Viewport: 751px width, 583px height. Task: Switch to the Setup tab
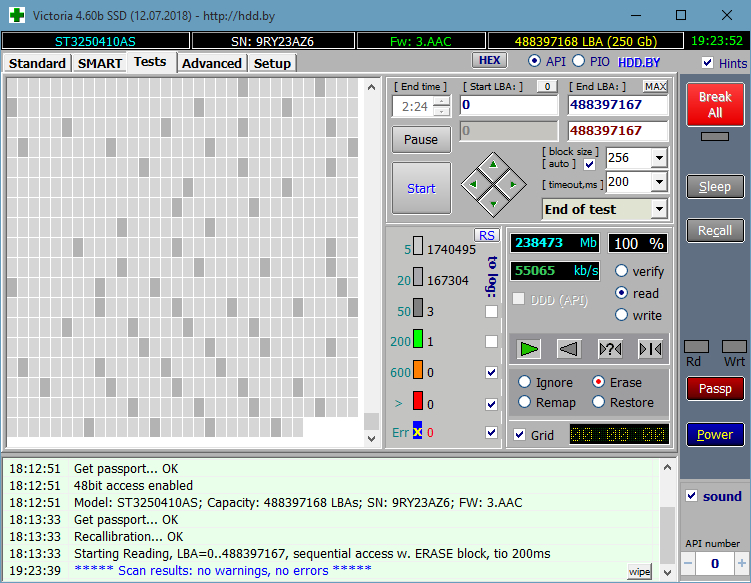pyautogui.click(x=273, y=63)
